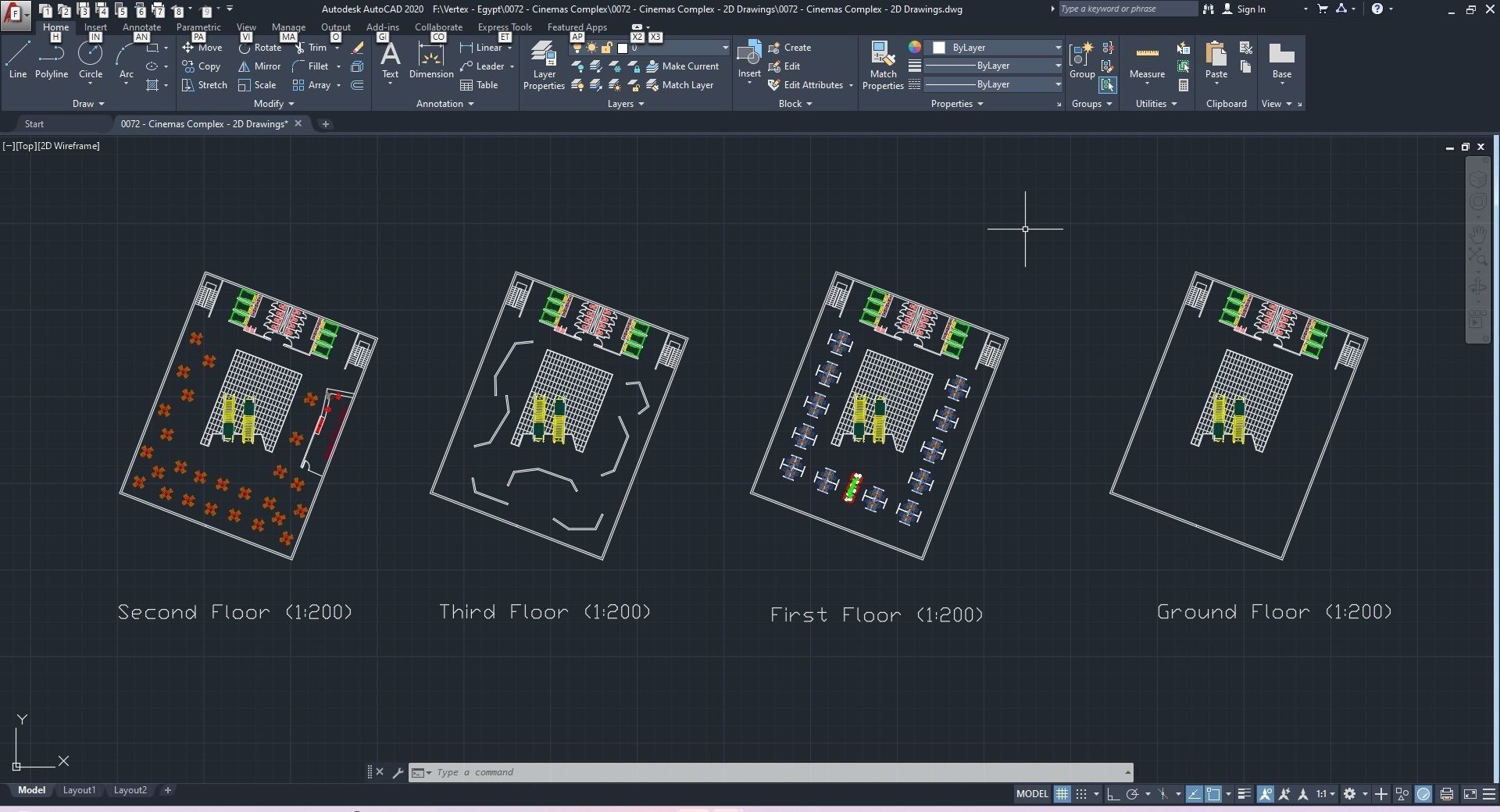This screenshot has width=1500, height=812.
Task: Open the Quick Calculator icon
Action: click(x=1184, y=85)
